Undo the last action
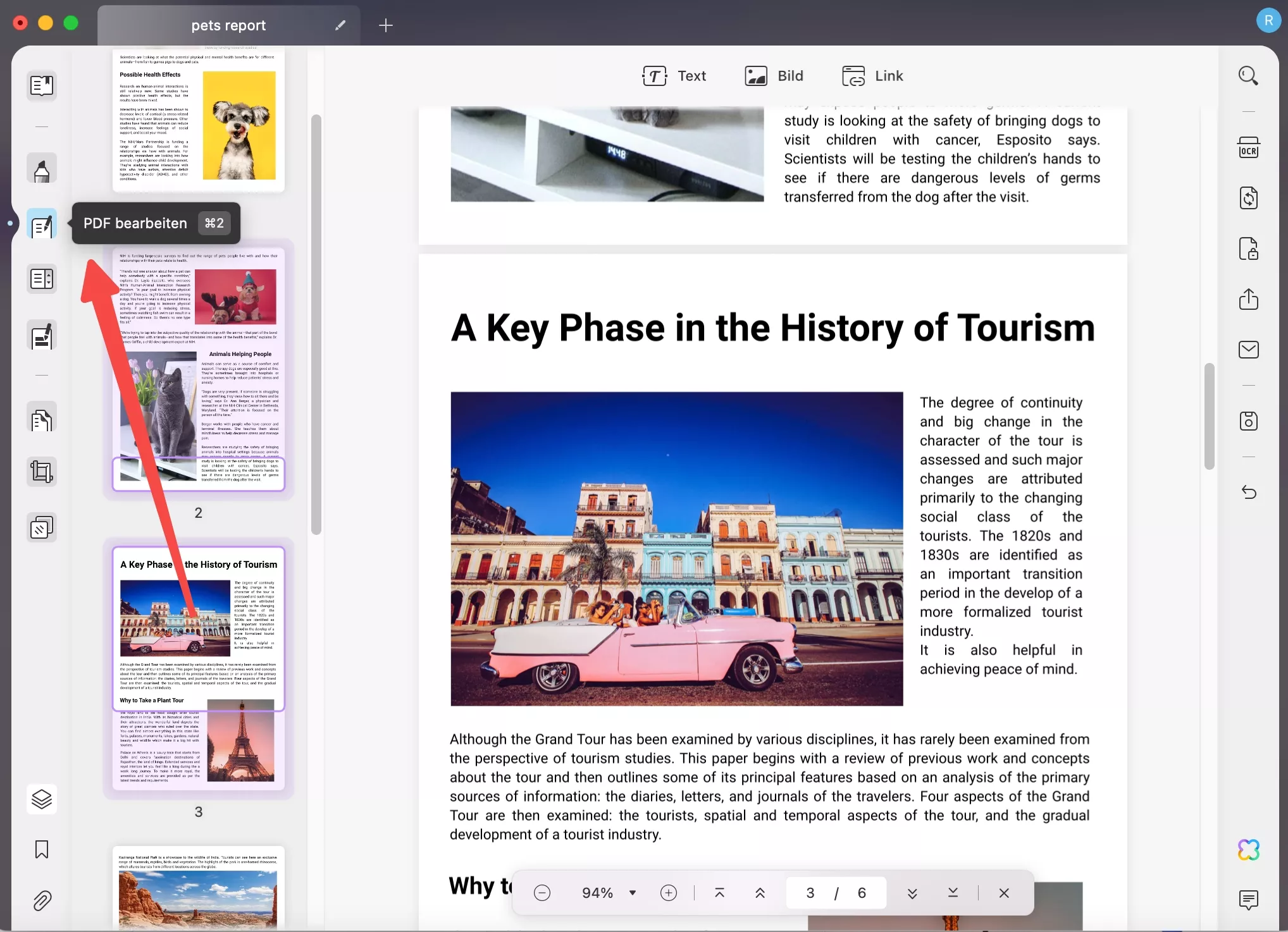 click(1249, 492)
